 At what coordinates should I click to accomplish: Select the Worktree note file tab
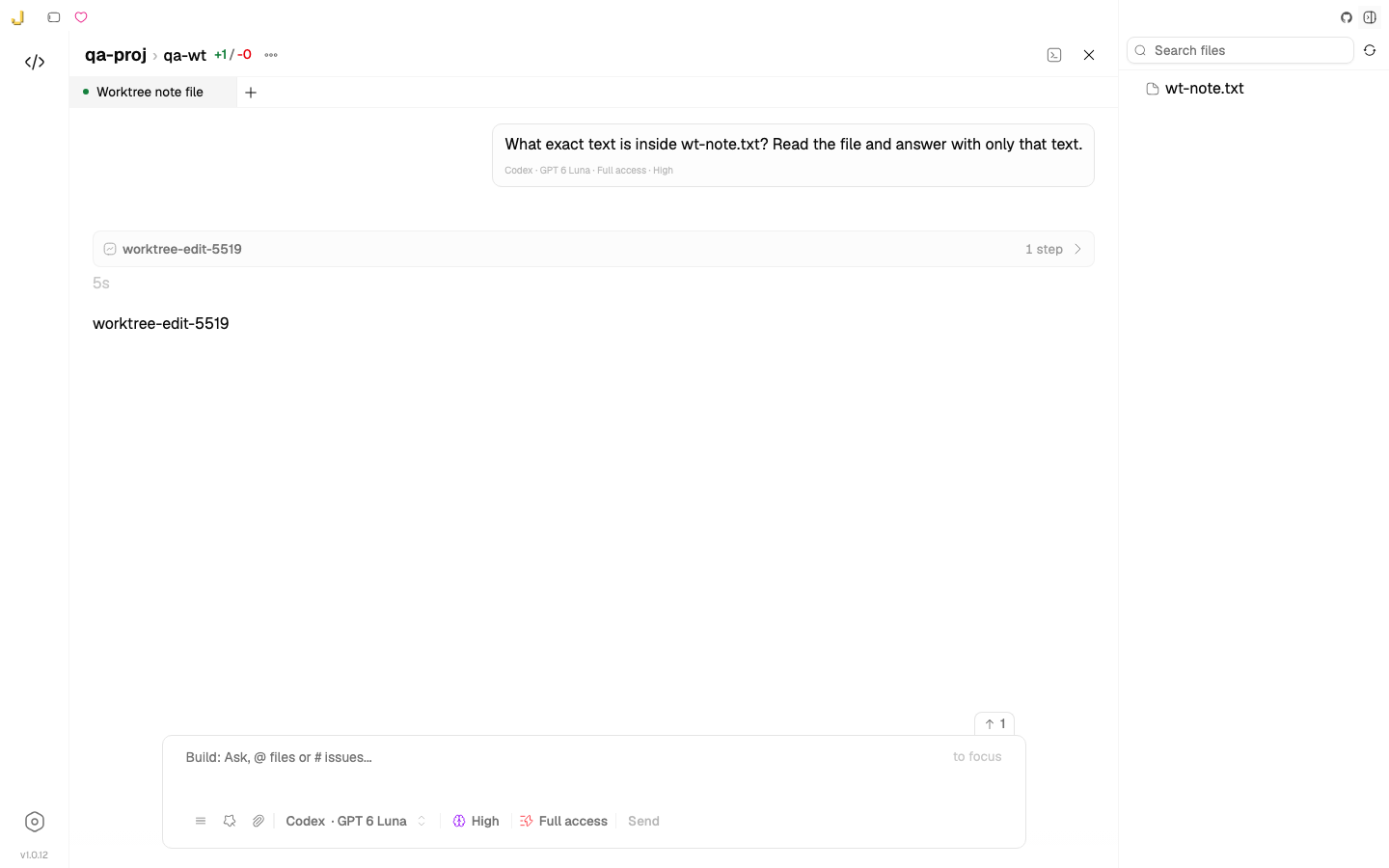click(x=152, y=93)
